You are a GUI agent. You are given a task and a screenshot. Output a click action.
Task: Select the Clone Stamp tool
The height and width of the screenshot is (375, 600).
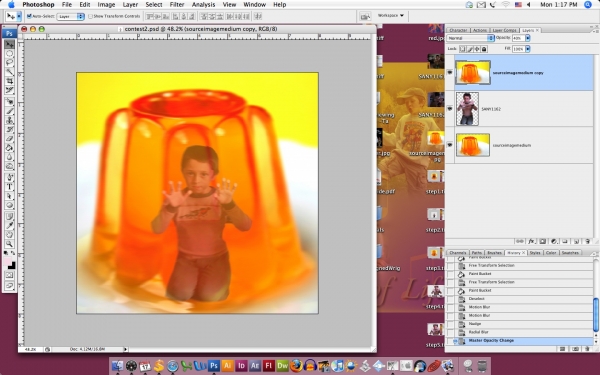[10, 120]
